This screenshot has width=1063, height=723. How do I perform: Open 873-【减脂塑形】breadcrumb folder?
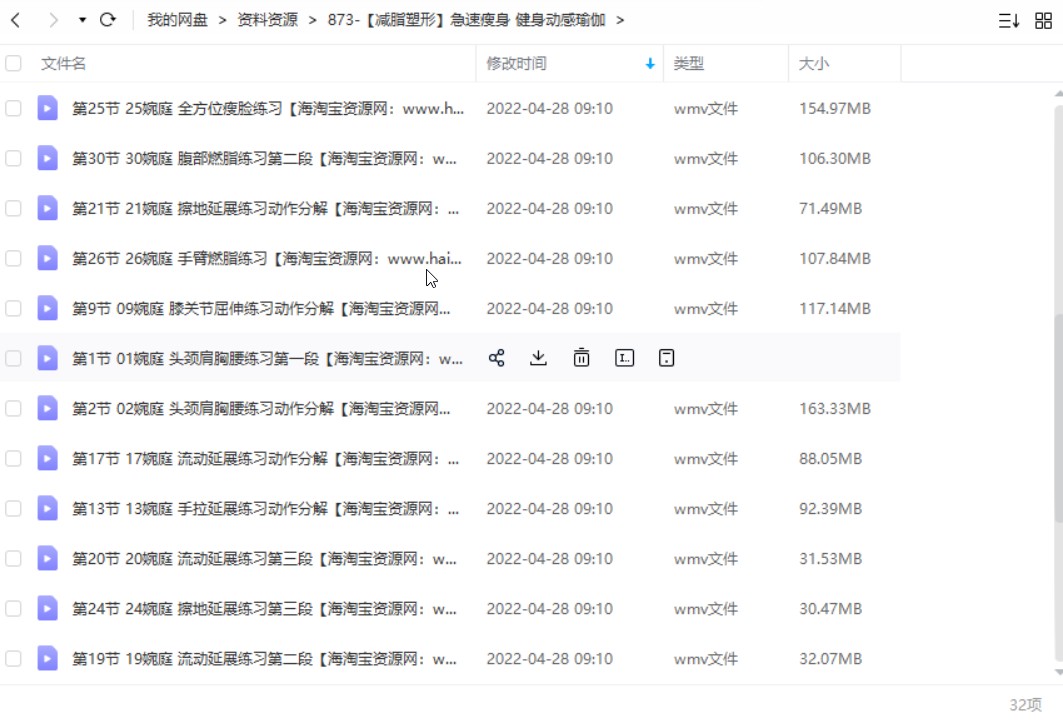[x=466, y=20]
